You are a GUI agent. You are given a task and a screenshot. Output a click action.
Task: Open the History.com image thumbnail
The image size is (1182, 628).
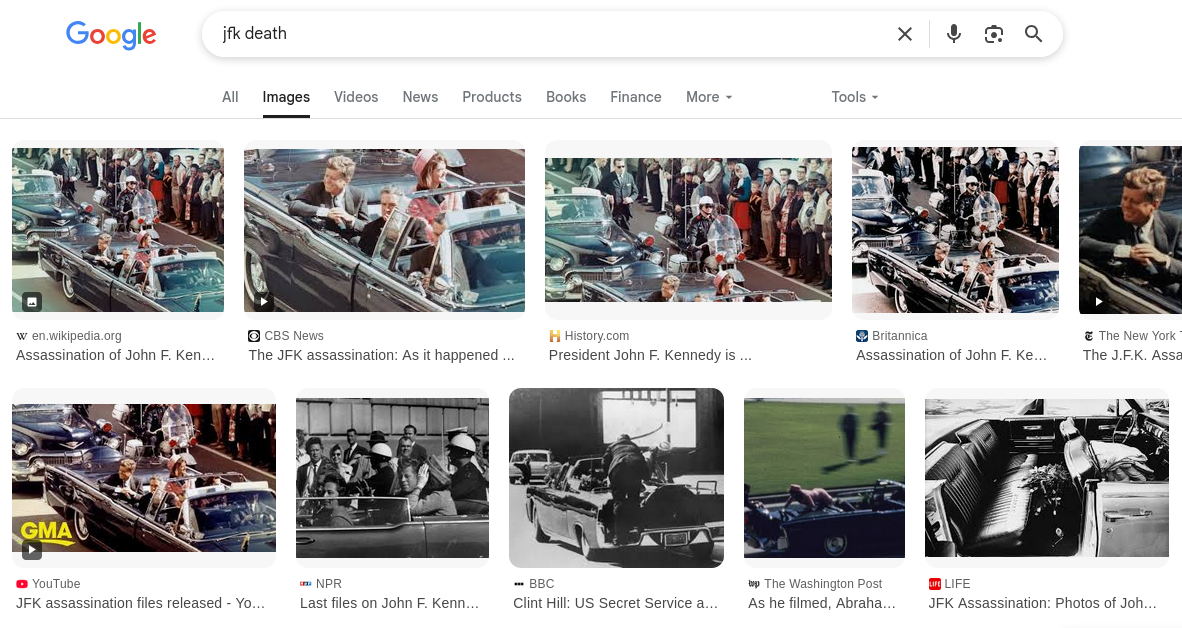(x=688, y=230)
